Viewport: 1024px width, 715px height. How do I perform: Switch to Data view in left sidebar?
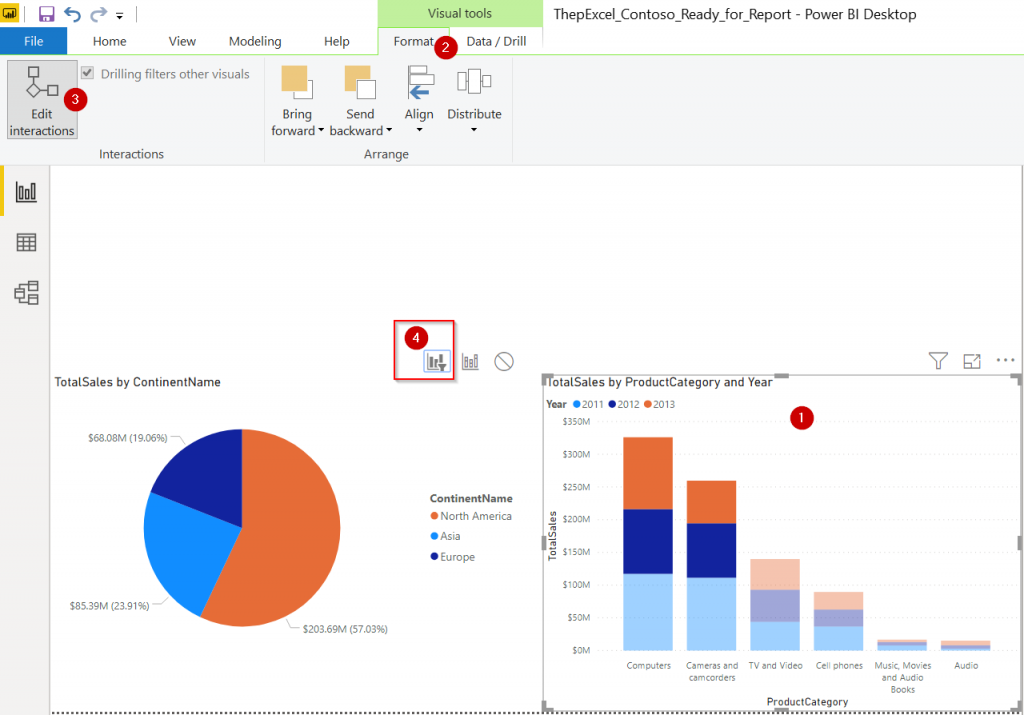(x=26, y=242)
